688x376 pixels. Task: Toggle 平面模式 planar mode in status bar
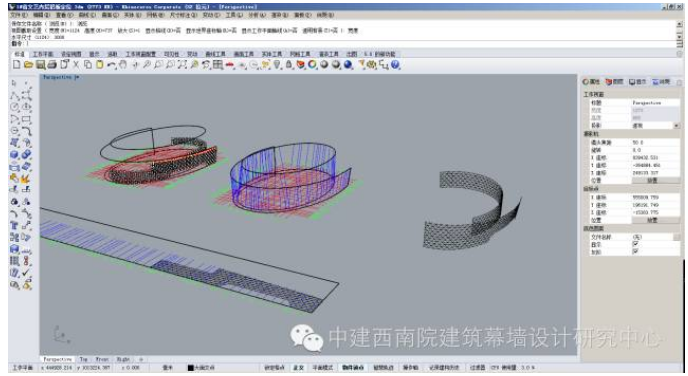click(322, 368)
